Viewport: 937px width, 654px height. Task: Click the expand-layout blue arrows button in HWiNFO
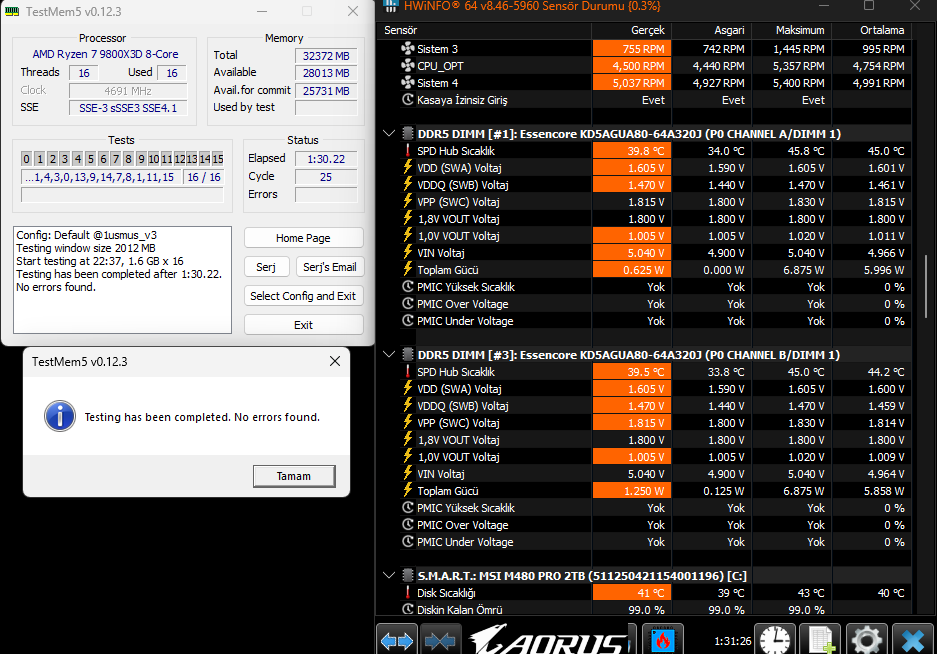(397, 641)
